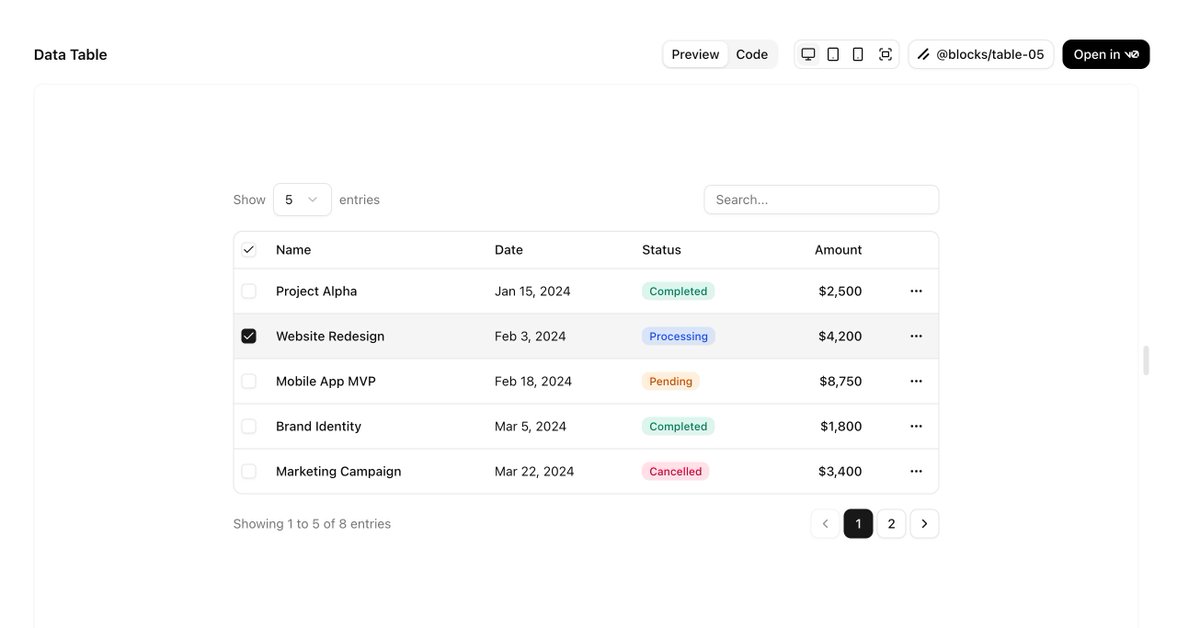Open row actions for Project Alpha

[916, 291]
